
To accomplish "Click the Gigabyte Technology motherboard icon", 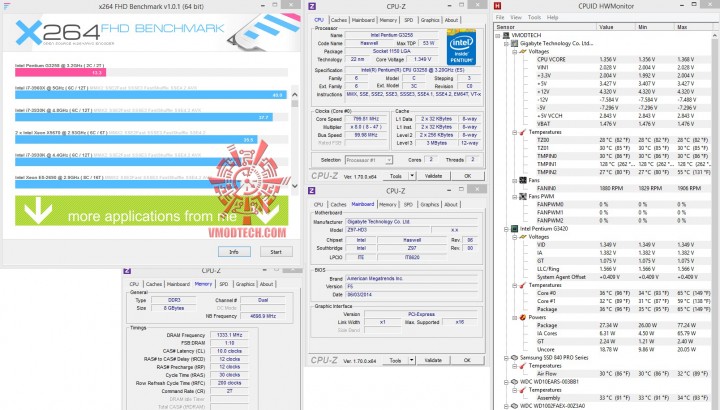I will click(x=514, y=43).
